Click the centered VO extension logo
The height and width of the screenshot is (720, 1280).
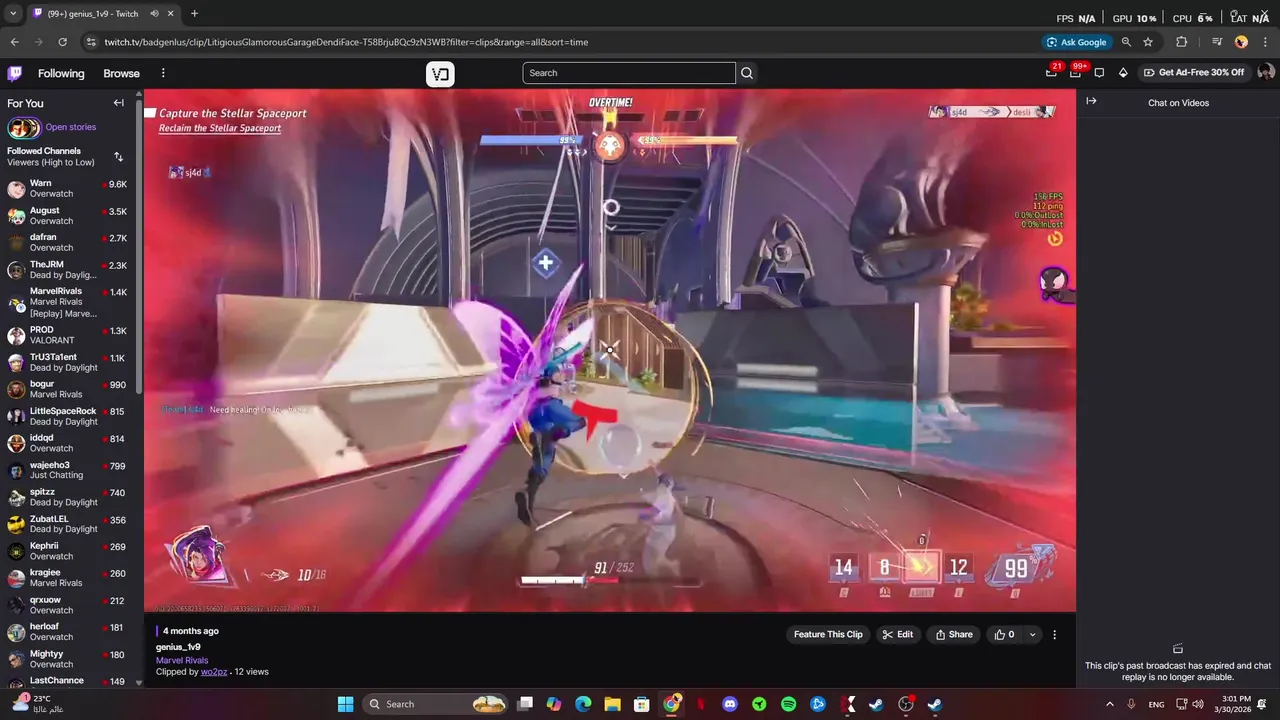click(x=440, y=74)
